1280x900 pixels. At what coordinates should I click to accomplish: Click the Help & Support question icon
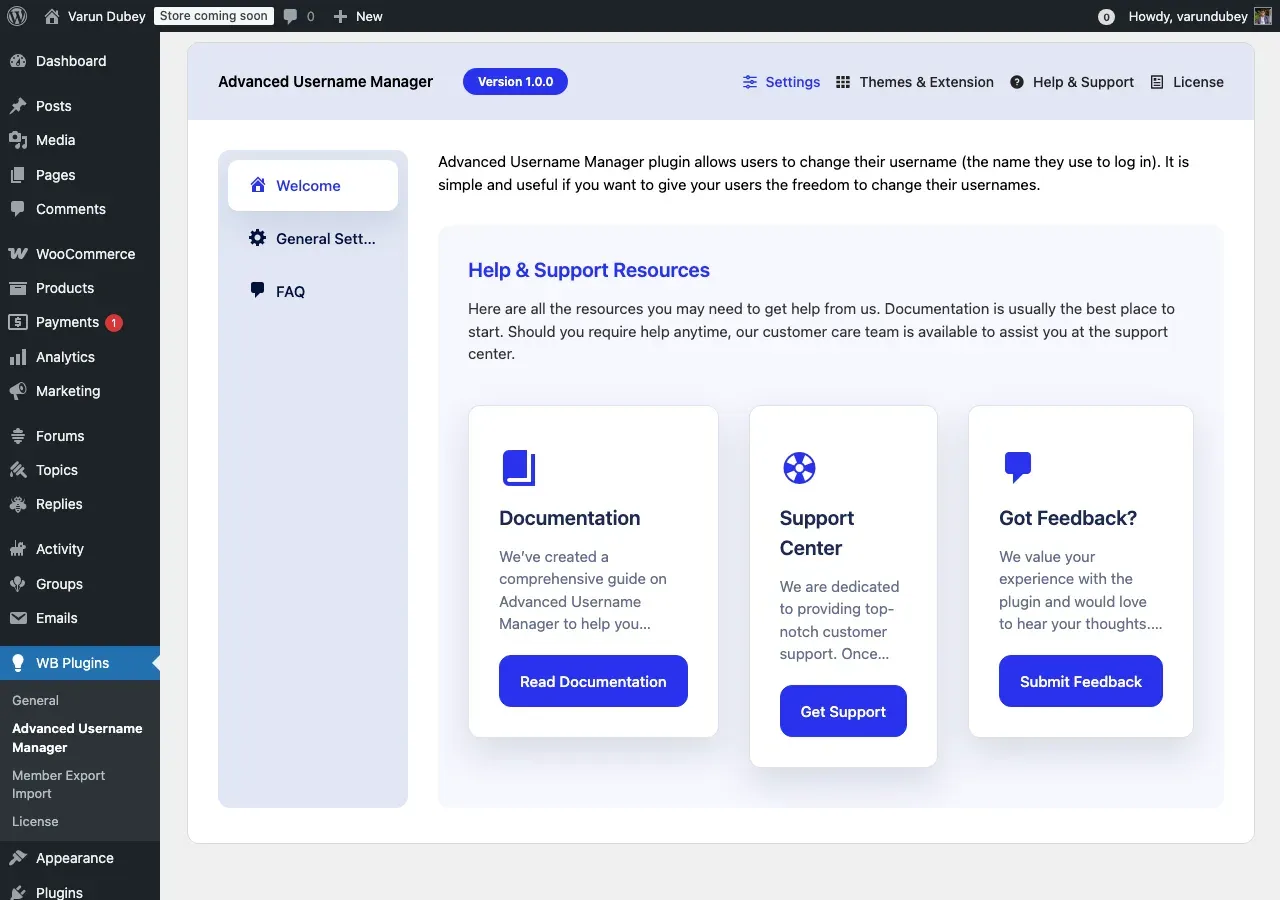[x=1017, y=82]
